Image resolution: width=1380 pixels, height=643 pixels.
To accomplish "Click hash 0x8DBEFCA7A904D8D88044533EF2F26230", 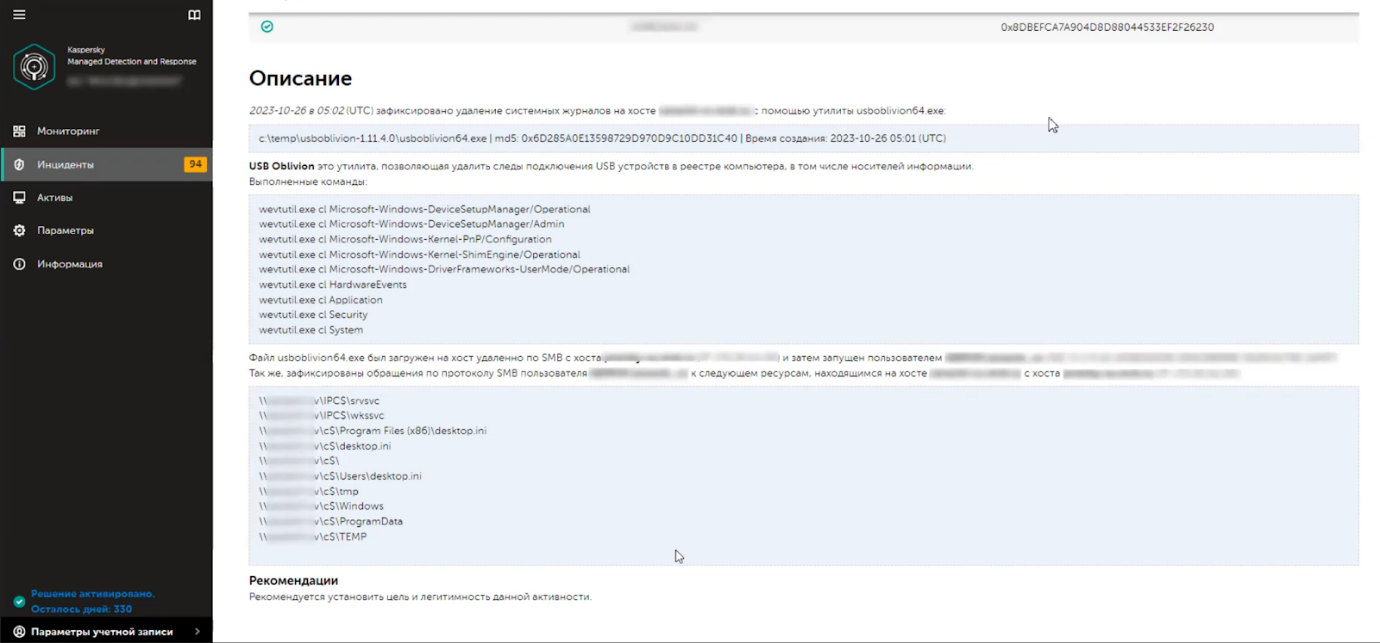I will (x=1107, y=27).
